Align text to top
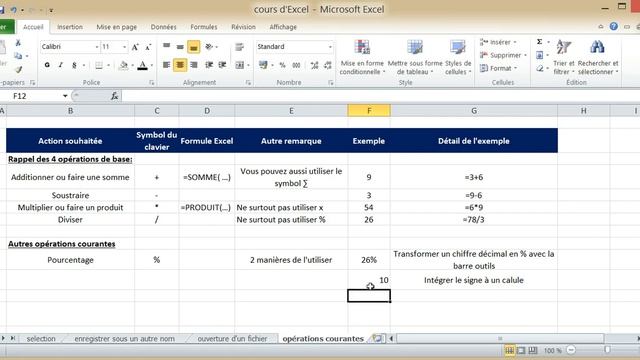640x360 pixels. (167, 47)
